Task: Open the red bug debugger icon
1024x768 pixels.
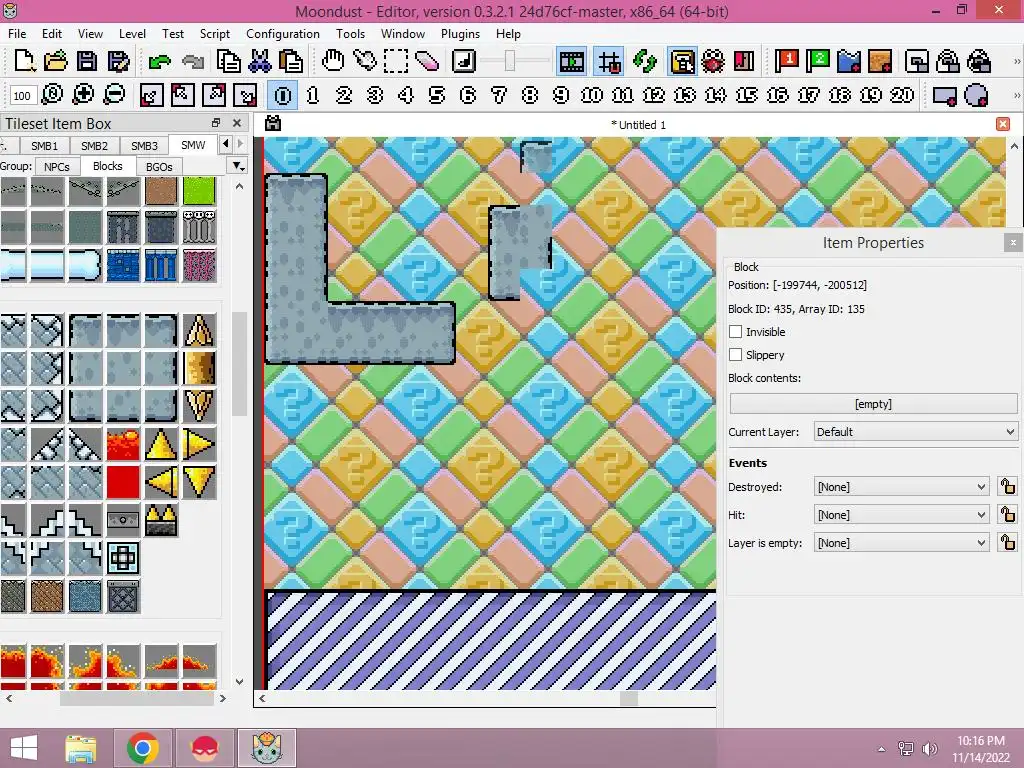Action: click(713, 62)
